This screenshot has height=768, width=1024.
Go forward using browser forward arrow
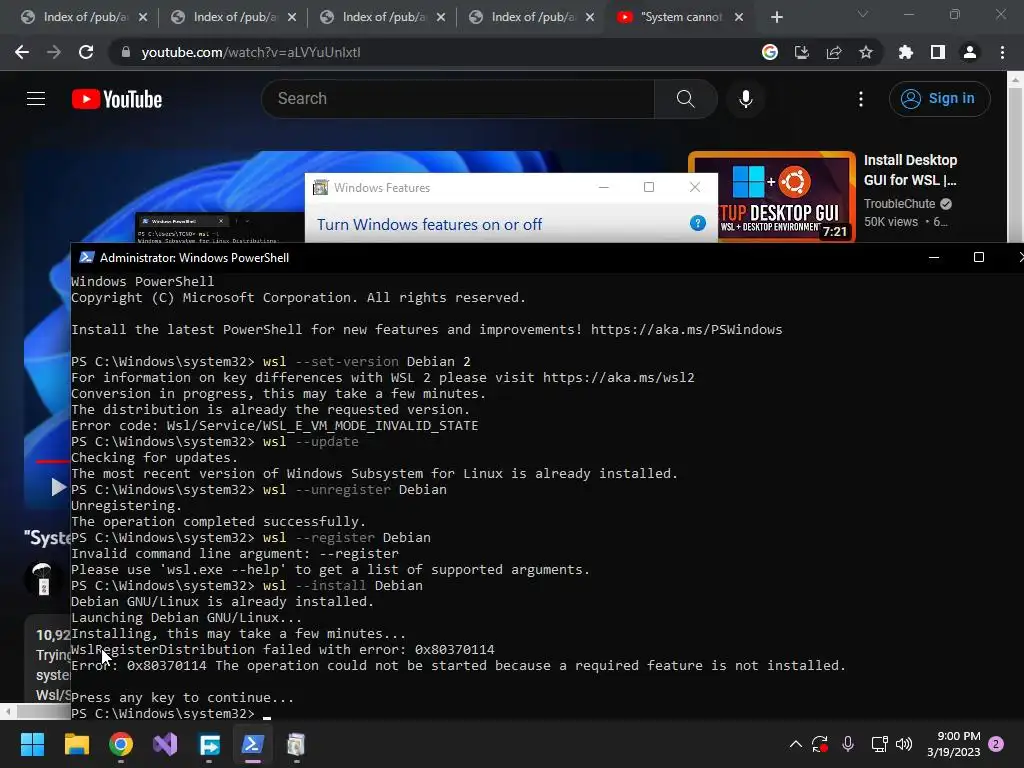[54, 52]
